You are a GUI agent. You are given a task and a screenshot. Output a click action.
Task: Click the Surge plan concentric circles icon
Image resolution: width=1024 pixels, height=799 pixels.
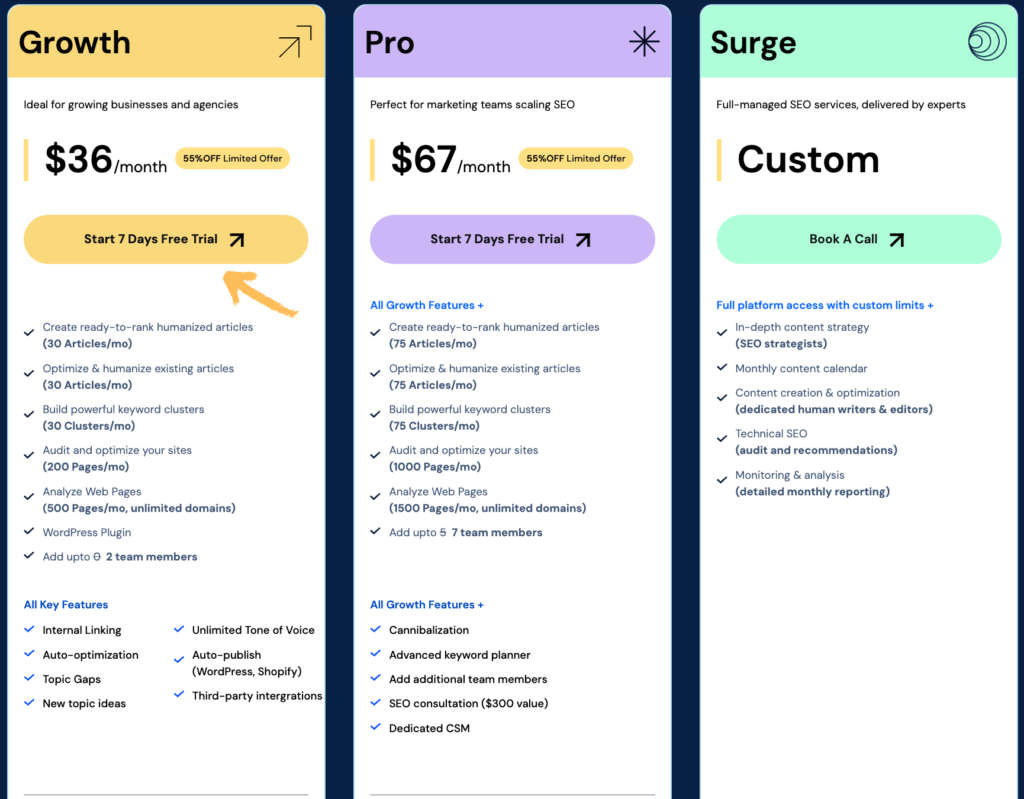tap(987, 41)
